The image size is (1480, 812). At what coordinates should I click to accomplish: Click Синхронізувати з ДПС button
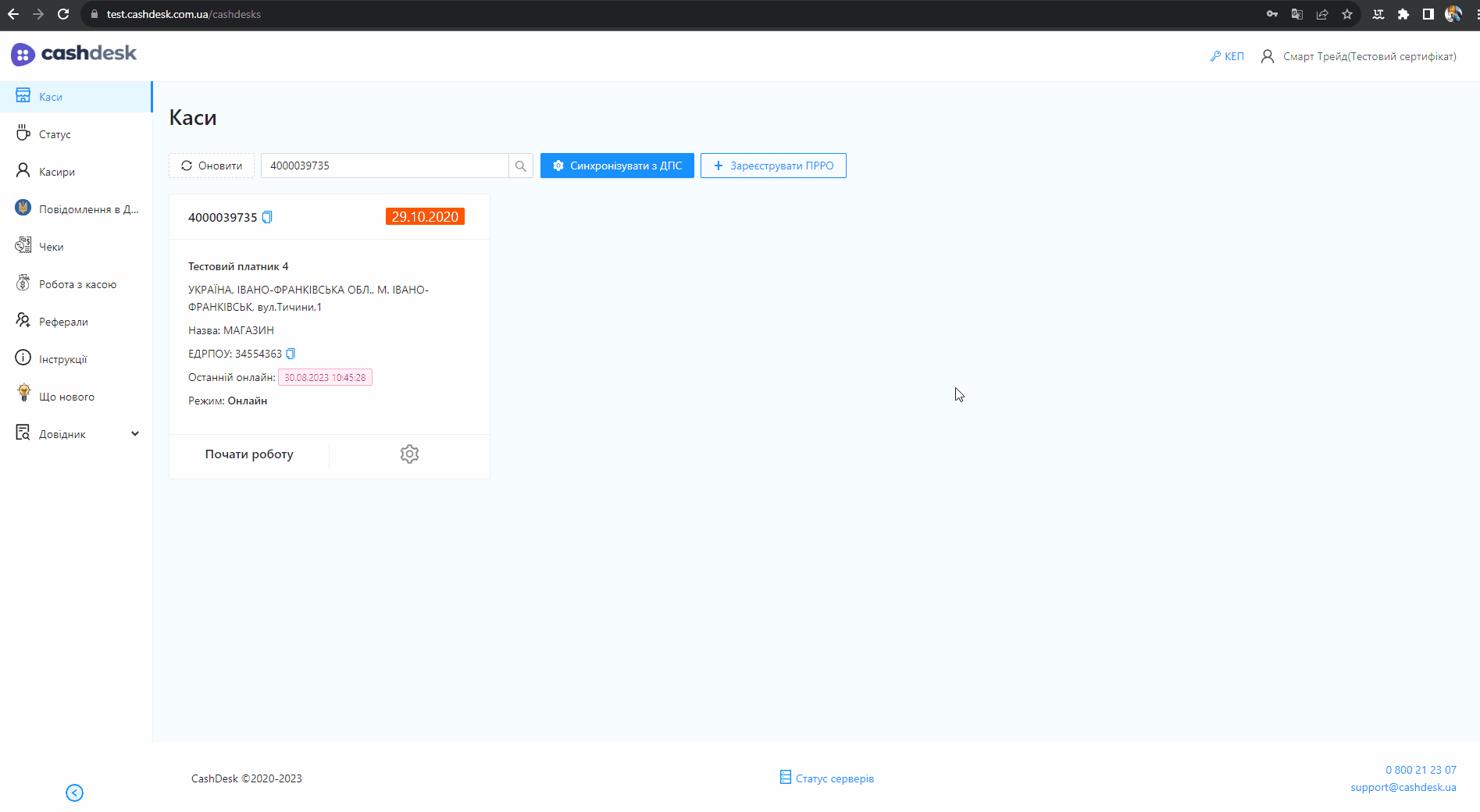617,166
